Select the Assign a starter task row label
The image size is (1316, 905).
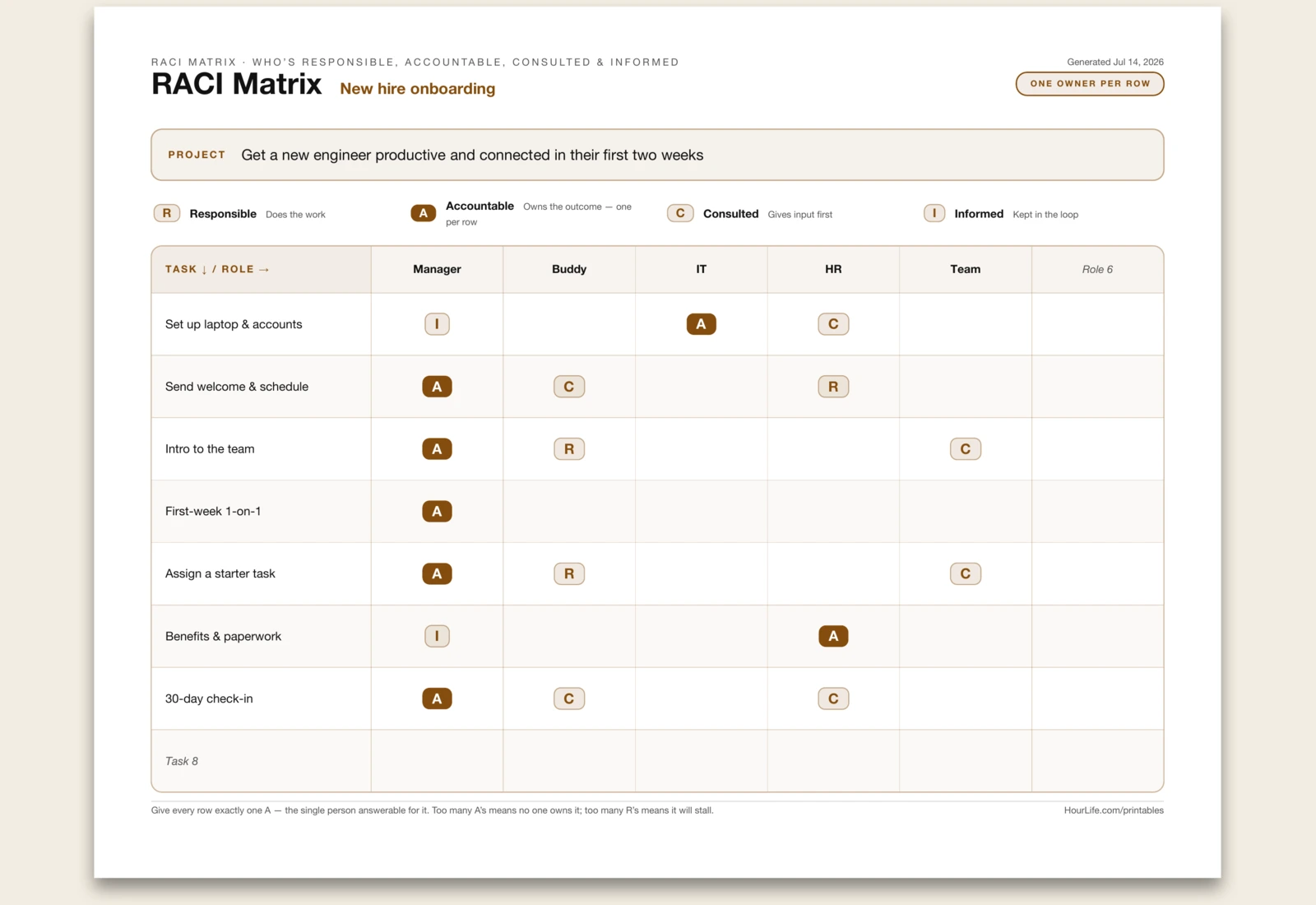(x=220, y=573)
